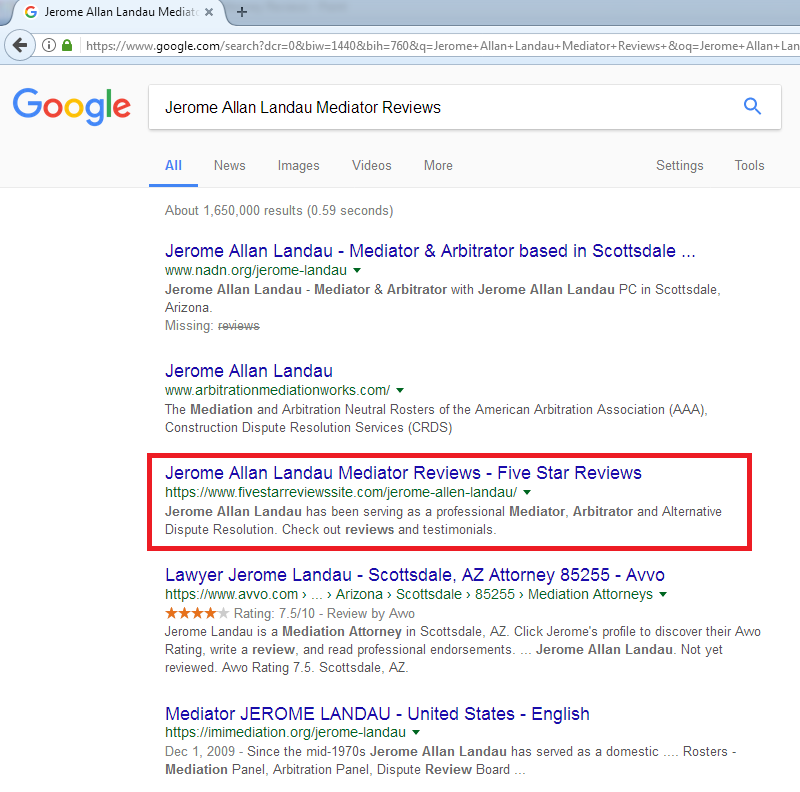Select the All results tab
The width and height of the screenshot is (800, 792).
tap(173, 166)
